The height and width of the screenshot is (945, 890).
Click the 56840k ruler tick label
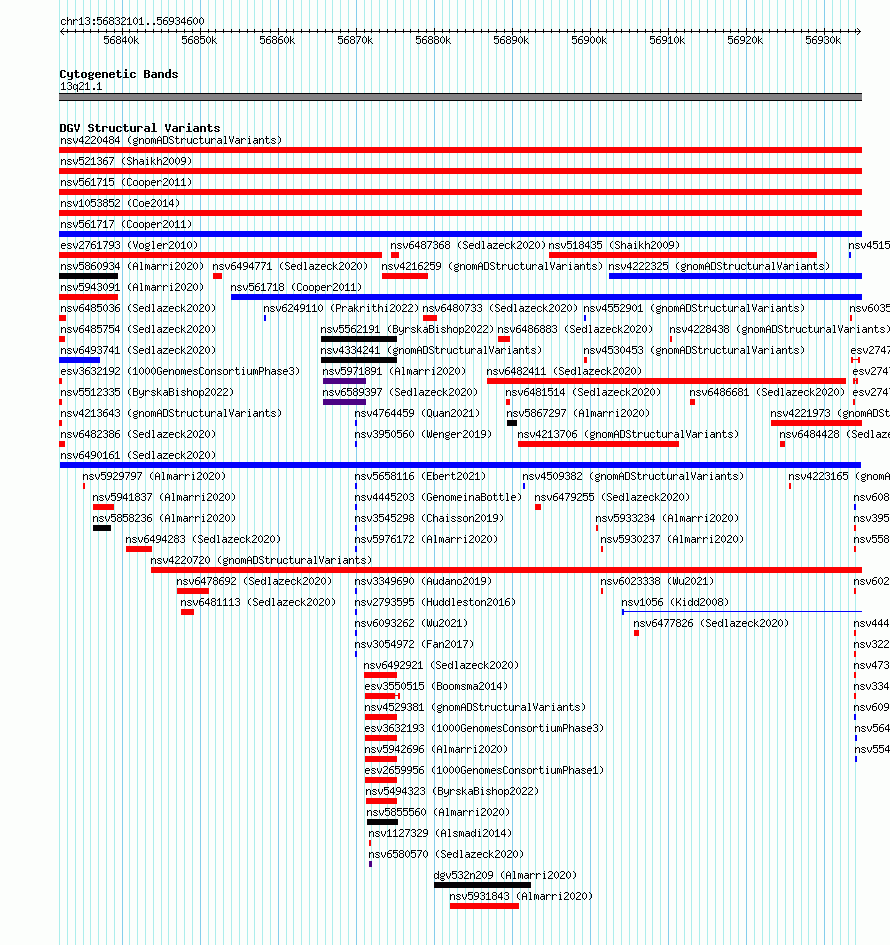121,40
